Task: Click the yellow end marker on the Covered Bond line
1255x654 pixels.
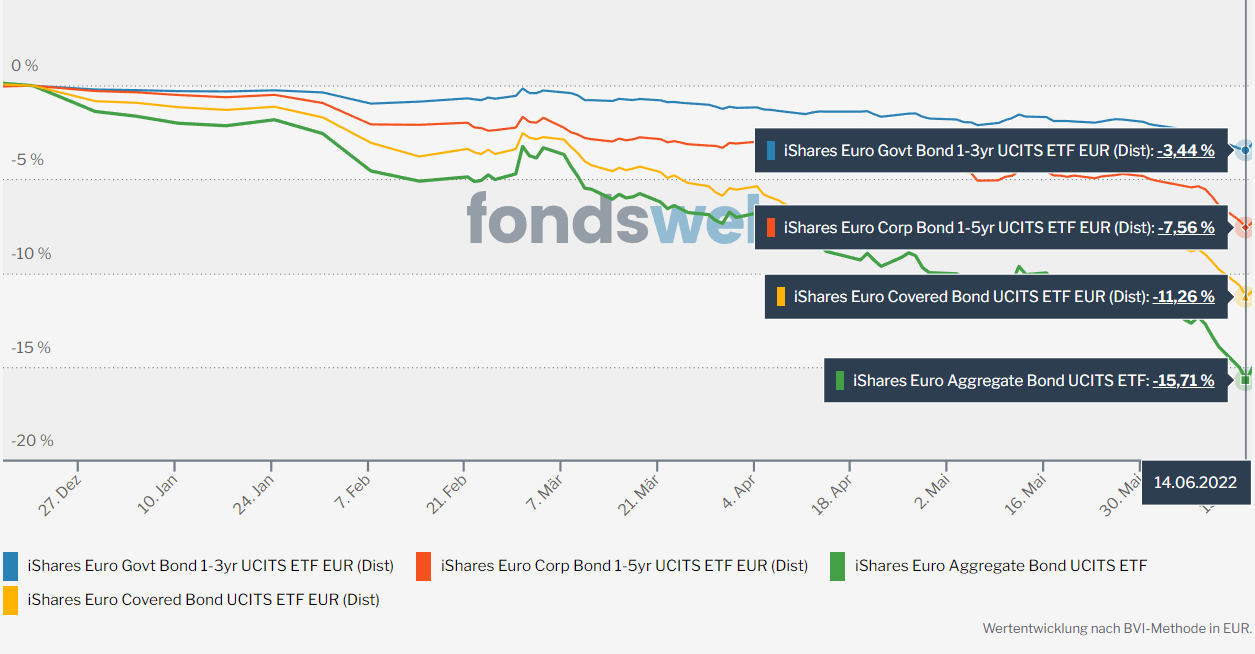Action: [x=1245, y=296]
